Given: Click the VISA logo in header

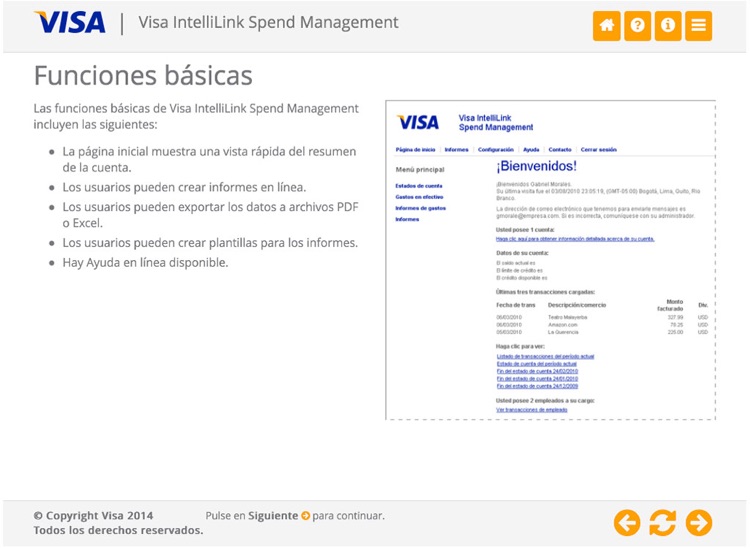Looking at the screenshot, I should pos(70,22).
